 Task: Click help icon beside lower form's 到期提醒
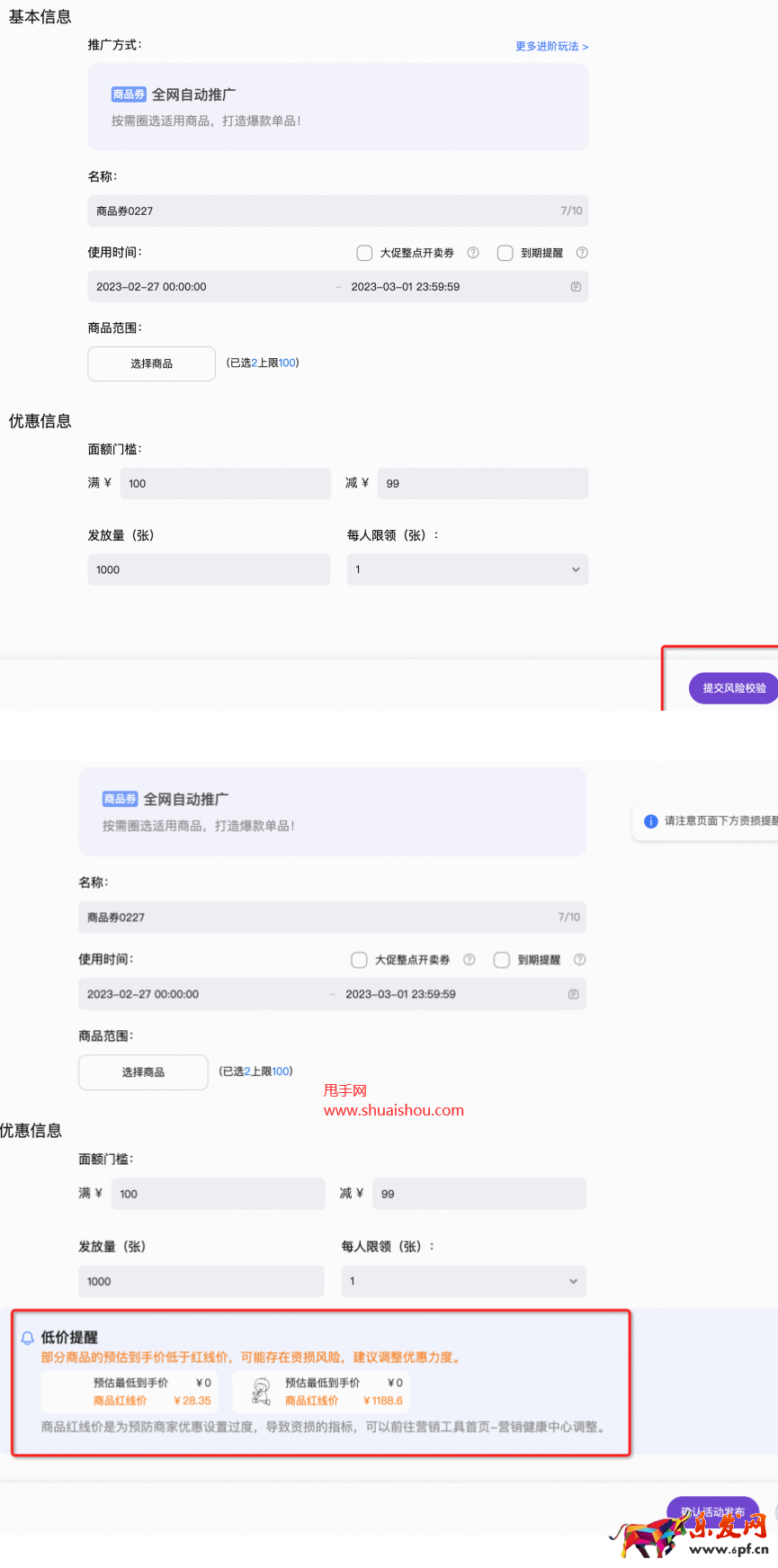click(x=579, y=960)
